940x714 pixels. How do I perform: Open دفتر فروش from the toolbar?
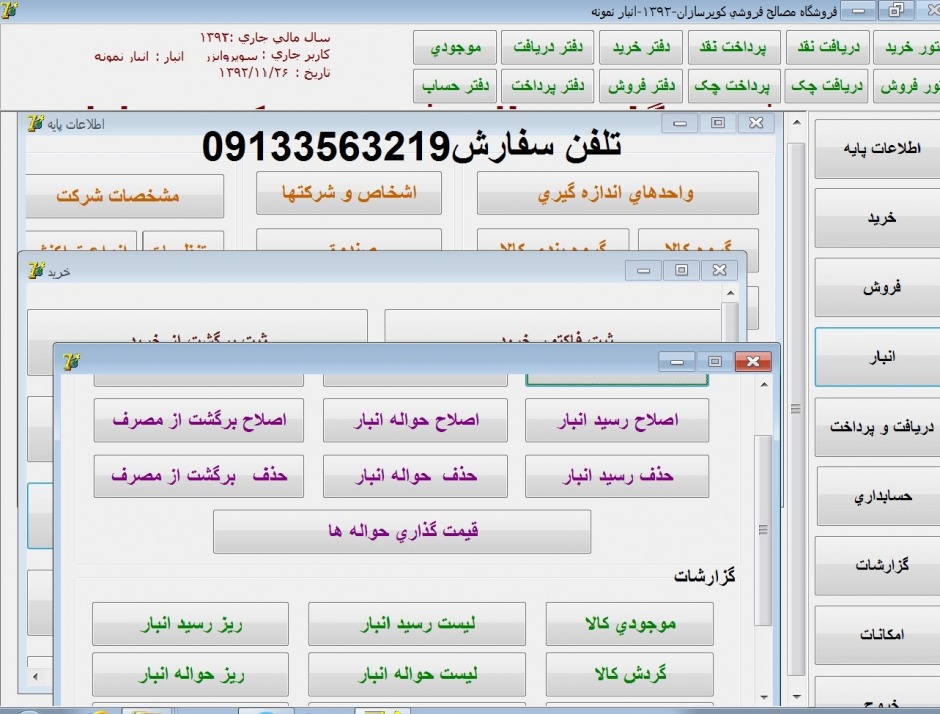click(x=640, y=87)
